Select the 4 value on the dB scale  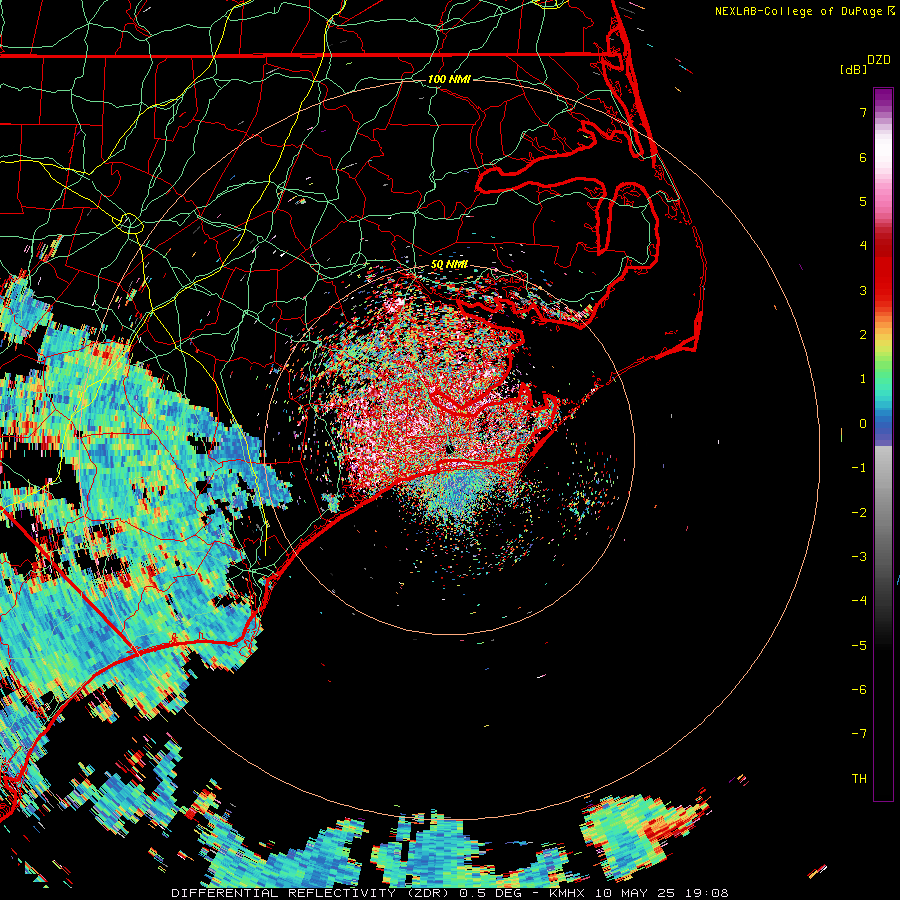coord(863,246)
